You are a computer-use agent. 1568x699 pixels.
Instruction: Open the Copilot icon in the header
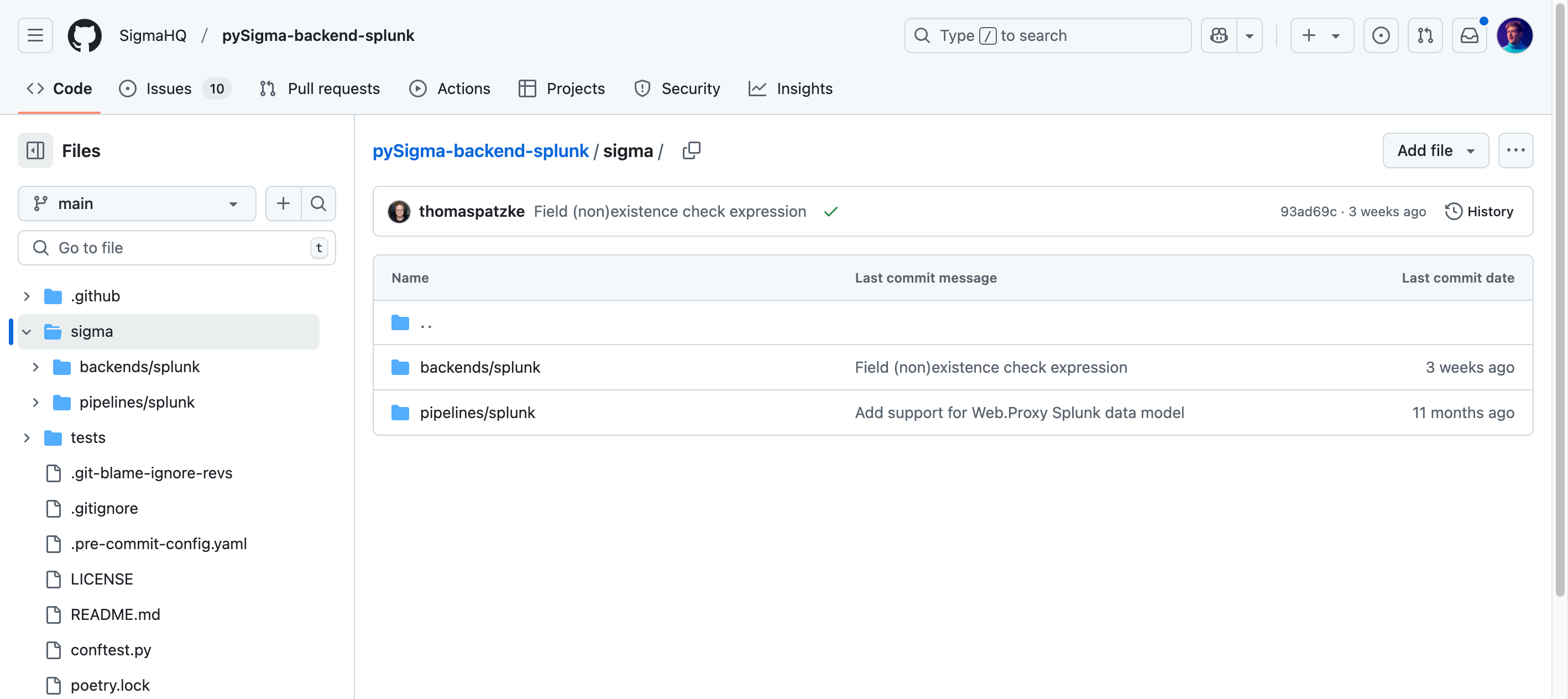tap(1219, 35)
